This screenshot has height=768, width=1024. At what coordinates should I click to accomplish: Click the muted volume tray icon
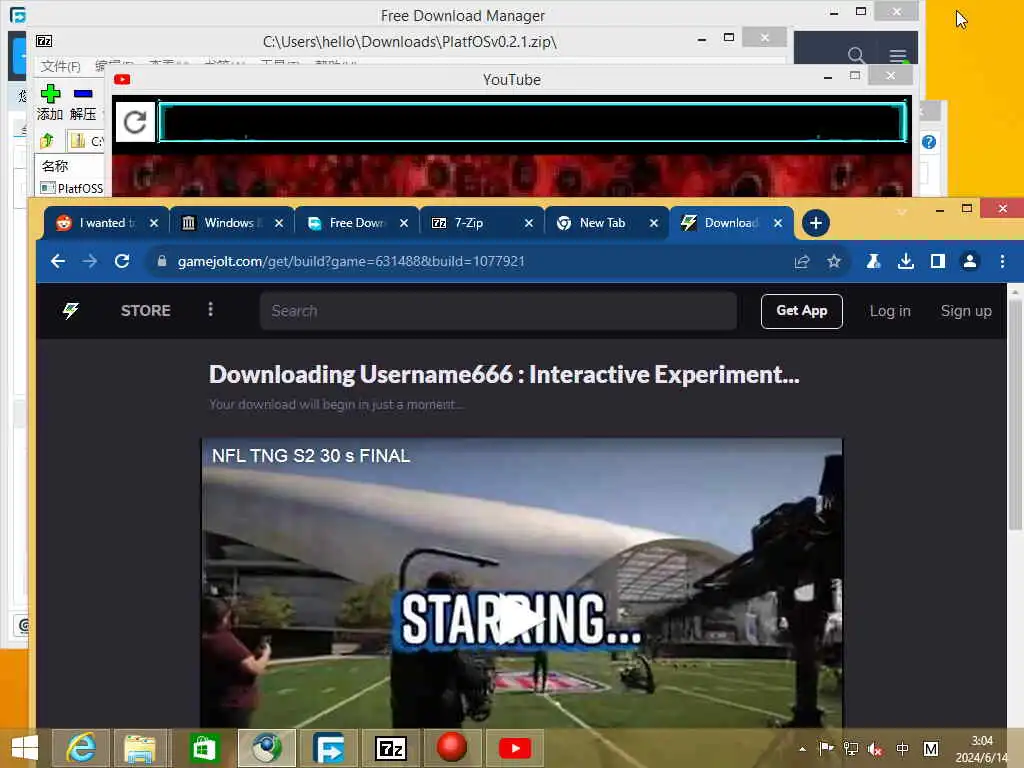click(875, 749)
